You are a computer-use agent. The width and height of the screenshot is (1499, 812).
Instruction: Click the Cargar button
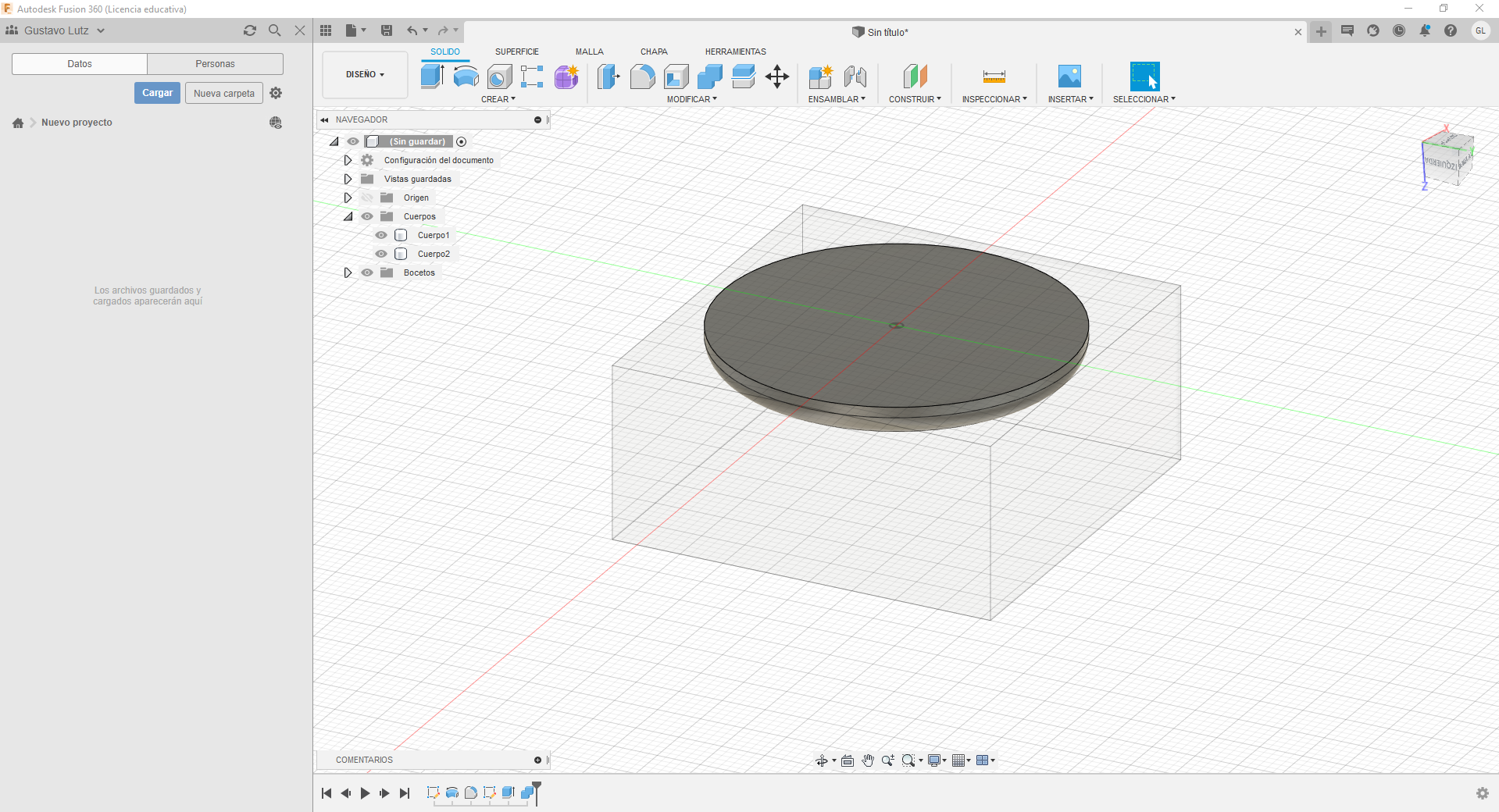click(x=157, y=93)
